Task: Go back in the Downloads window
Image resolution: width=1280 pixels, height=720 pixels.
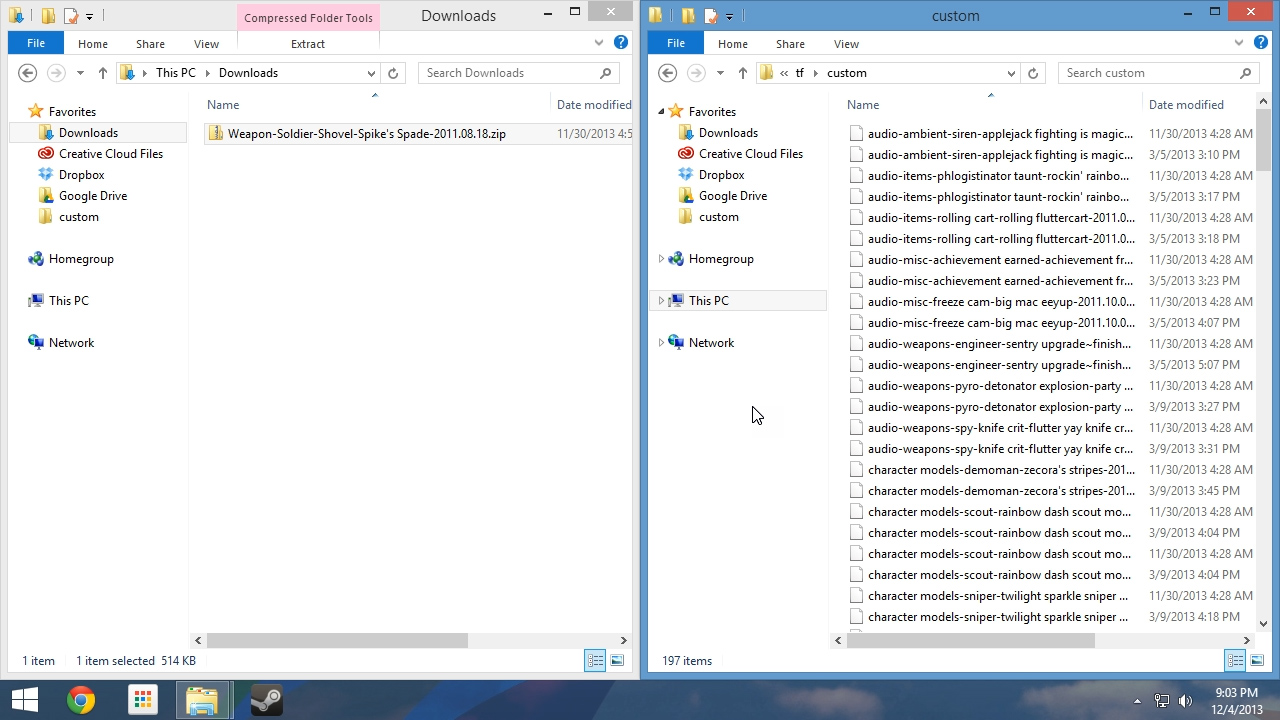Action: point(28,73)
